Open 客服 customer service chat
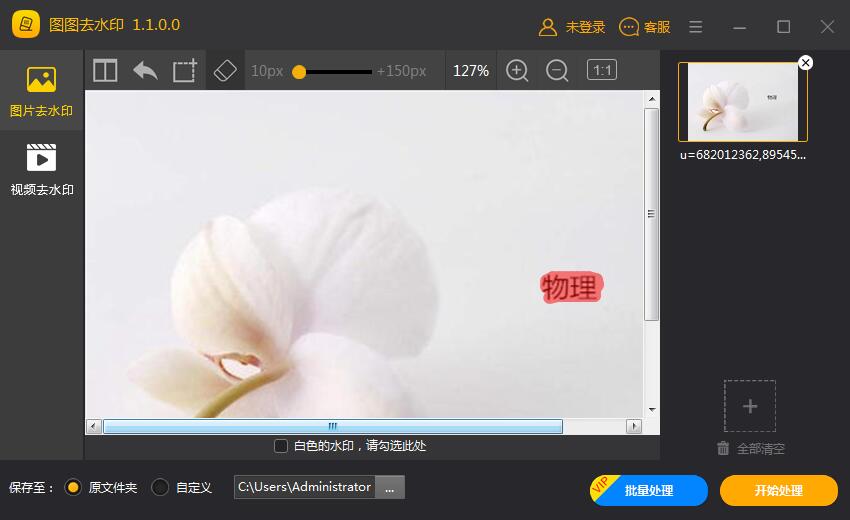850x520 pixels. [645, 27]
